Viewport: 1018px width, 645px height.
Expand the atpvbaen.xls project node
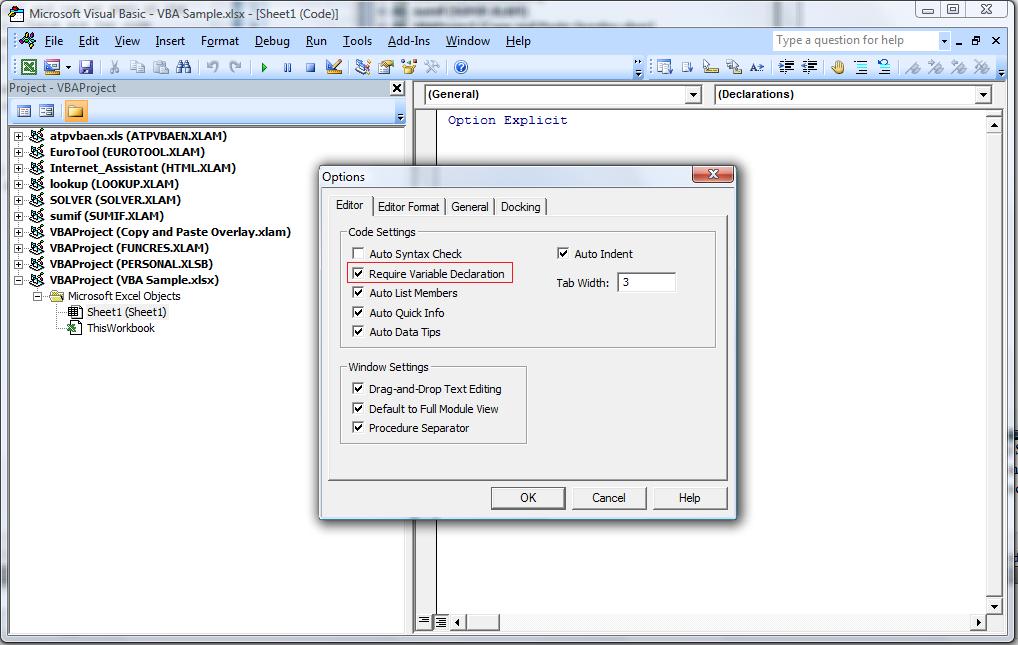(x=18, y=136)
